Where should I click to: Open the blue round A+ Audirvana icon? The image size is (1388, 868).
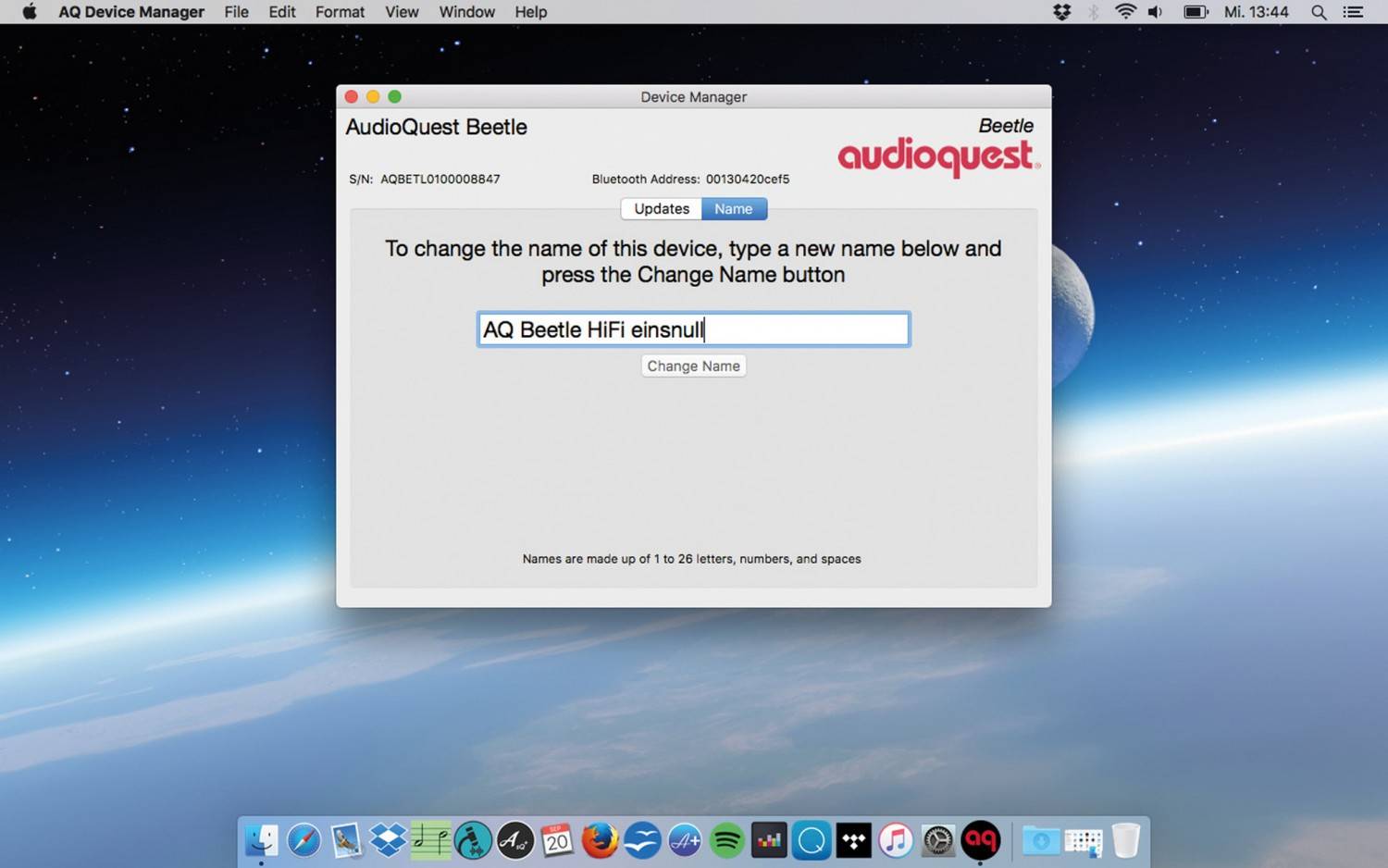coord(685,840)
